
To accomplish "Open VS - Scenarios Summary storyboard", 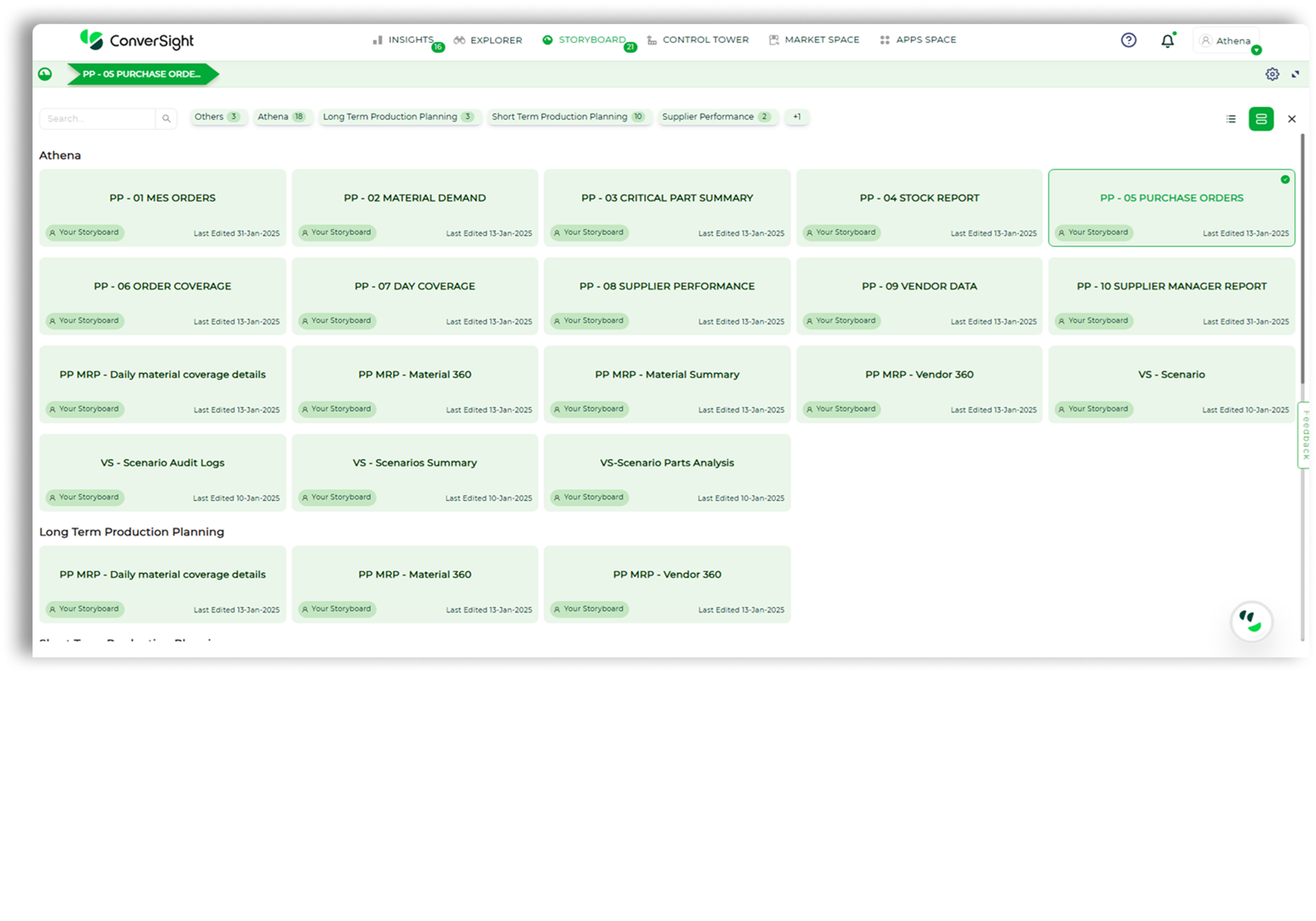I will 414,472.
